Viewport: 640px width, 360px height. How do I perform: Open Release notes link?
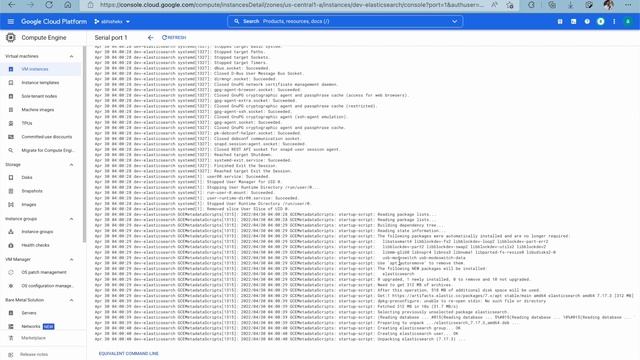tap(34, 354)
